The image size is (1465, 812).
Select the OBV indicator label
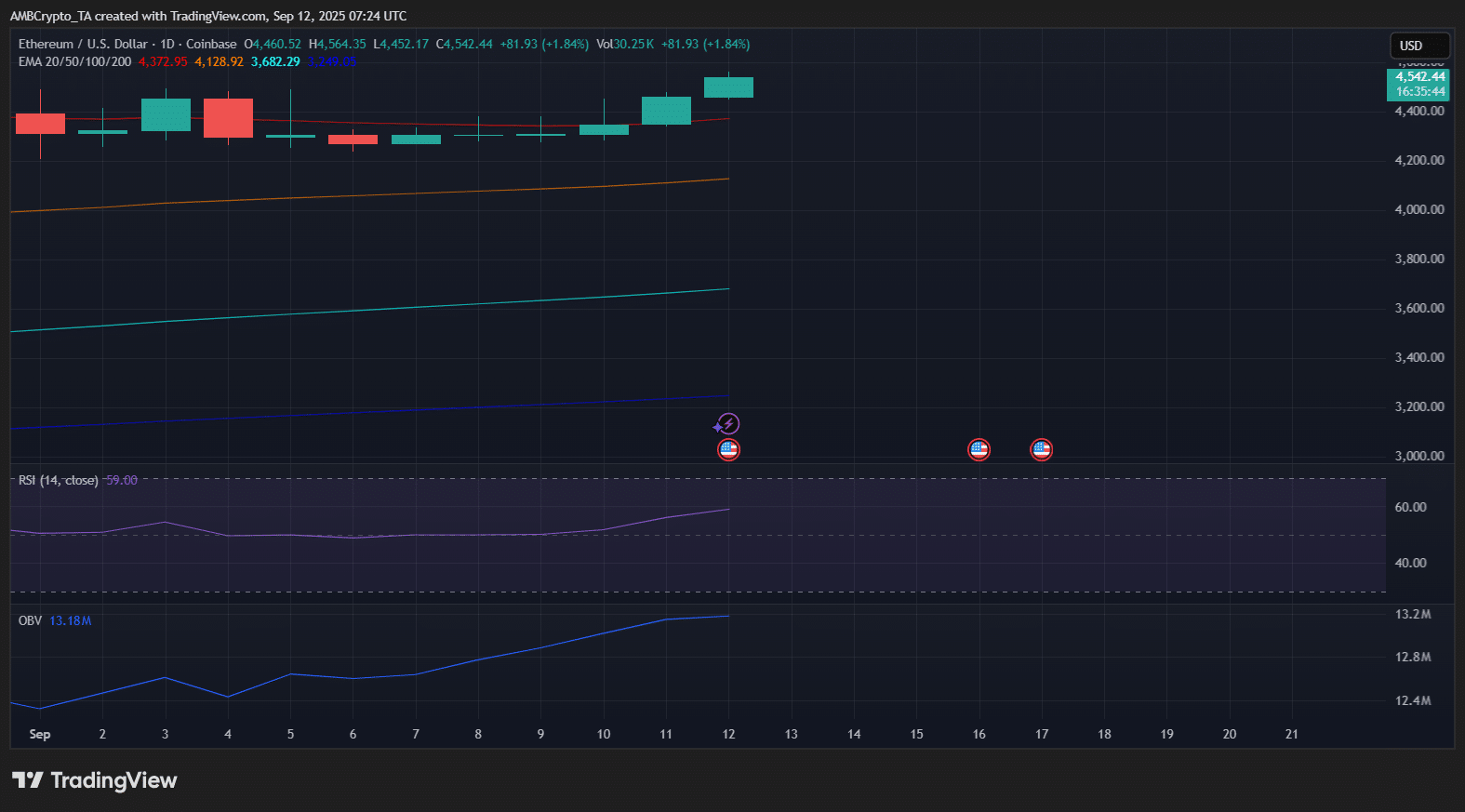pos(30,620)
